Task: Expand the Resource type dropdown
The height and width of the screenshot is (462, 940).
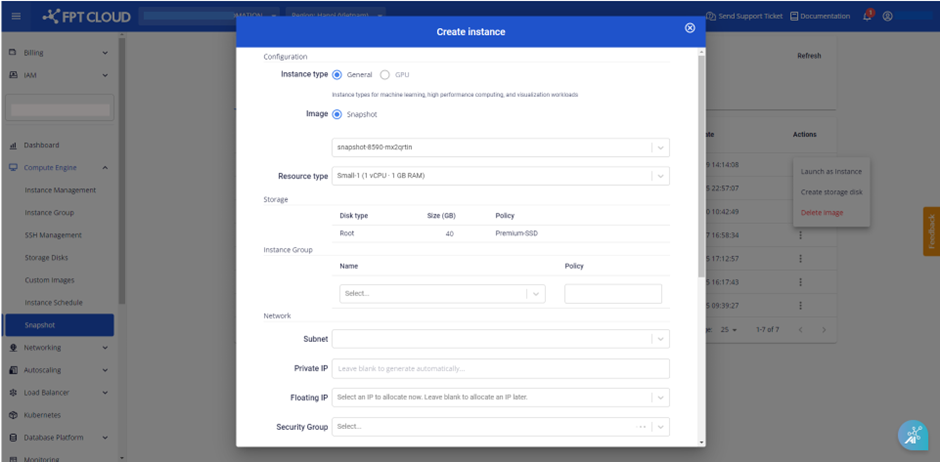Action: click(x=500, y=176)
